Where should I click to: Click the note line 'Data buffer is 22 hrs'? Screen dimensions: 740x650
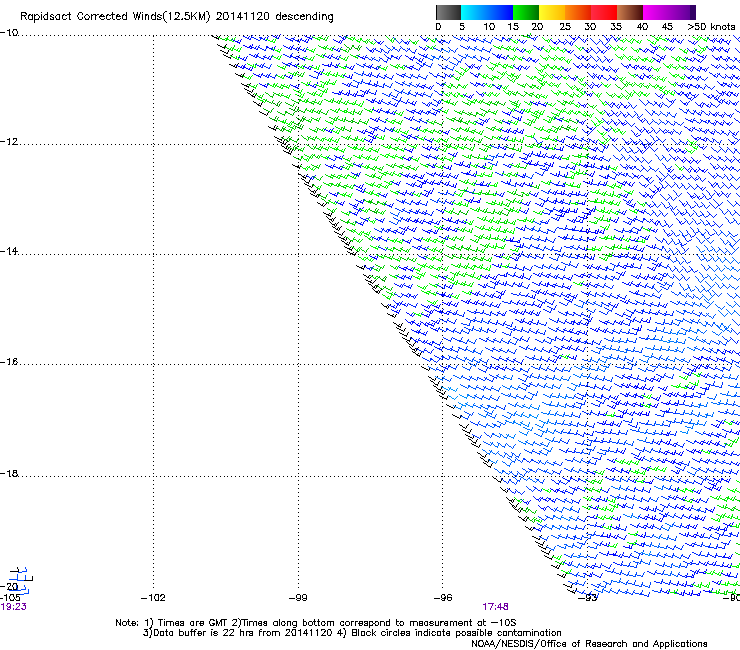click(352, 633)
